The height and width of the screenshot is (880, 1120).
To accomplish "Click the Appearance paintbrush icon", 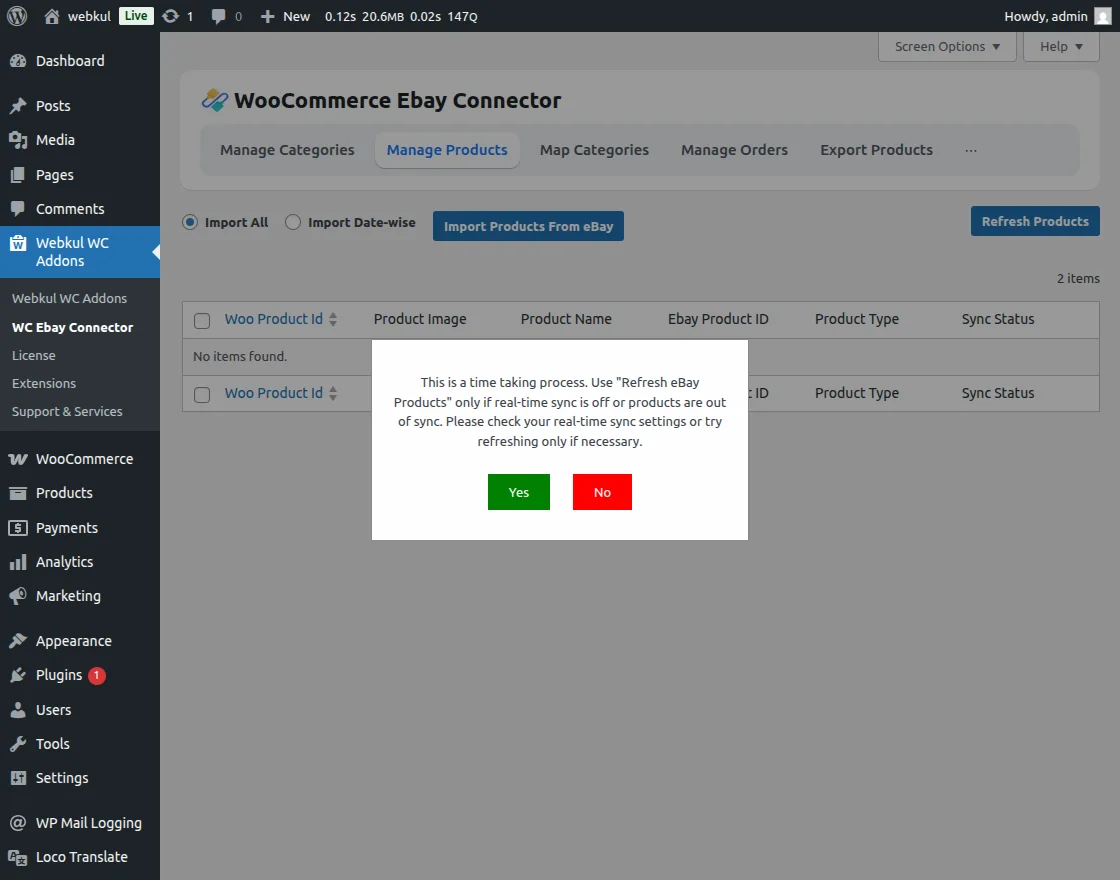I will pyautogui.click(x=18, y=641).
